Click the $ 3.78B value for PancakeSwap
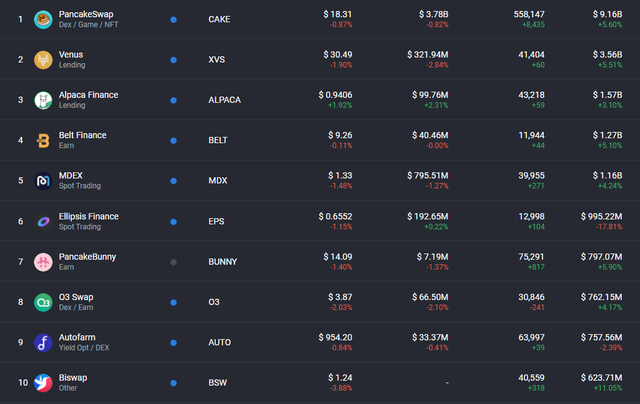The image size is (640, 404). [x=433, y=14]
